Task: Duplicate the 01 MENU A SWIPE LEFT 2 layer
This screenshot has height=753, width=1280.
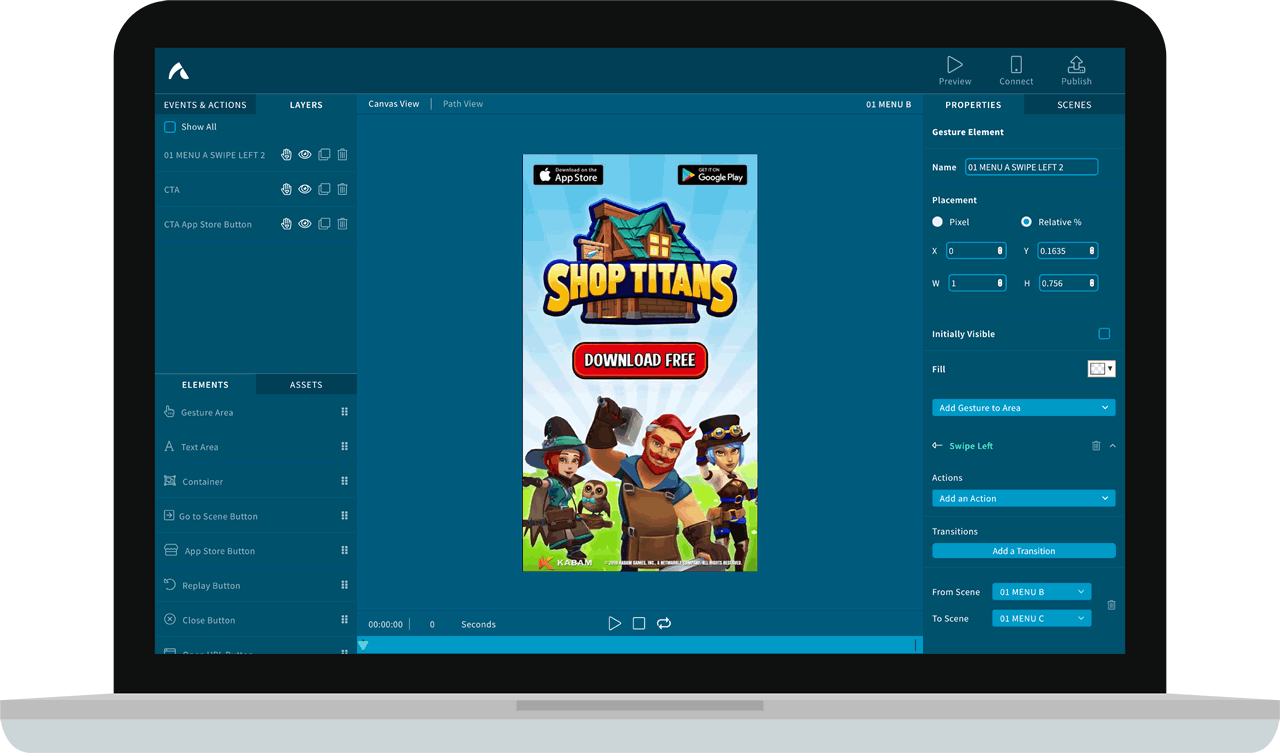Action: tap(324, 155)
